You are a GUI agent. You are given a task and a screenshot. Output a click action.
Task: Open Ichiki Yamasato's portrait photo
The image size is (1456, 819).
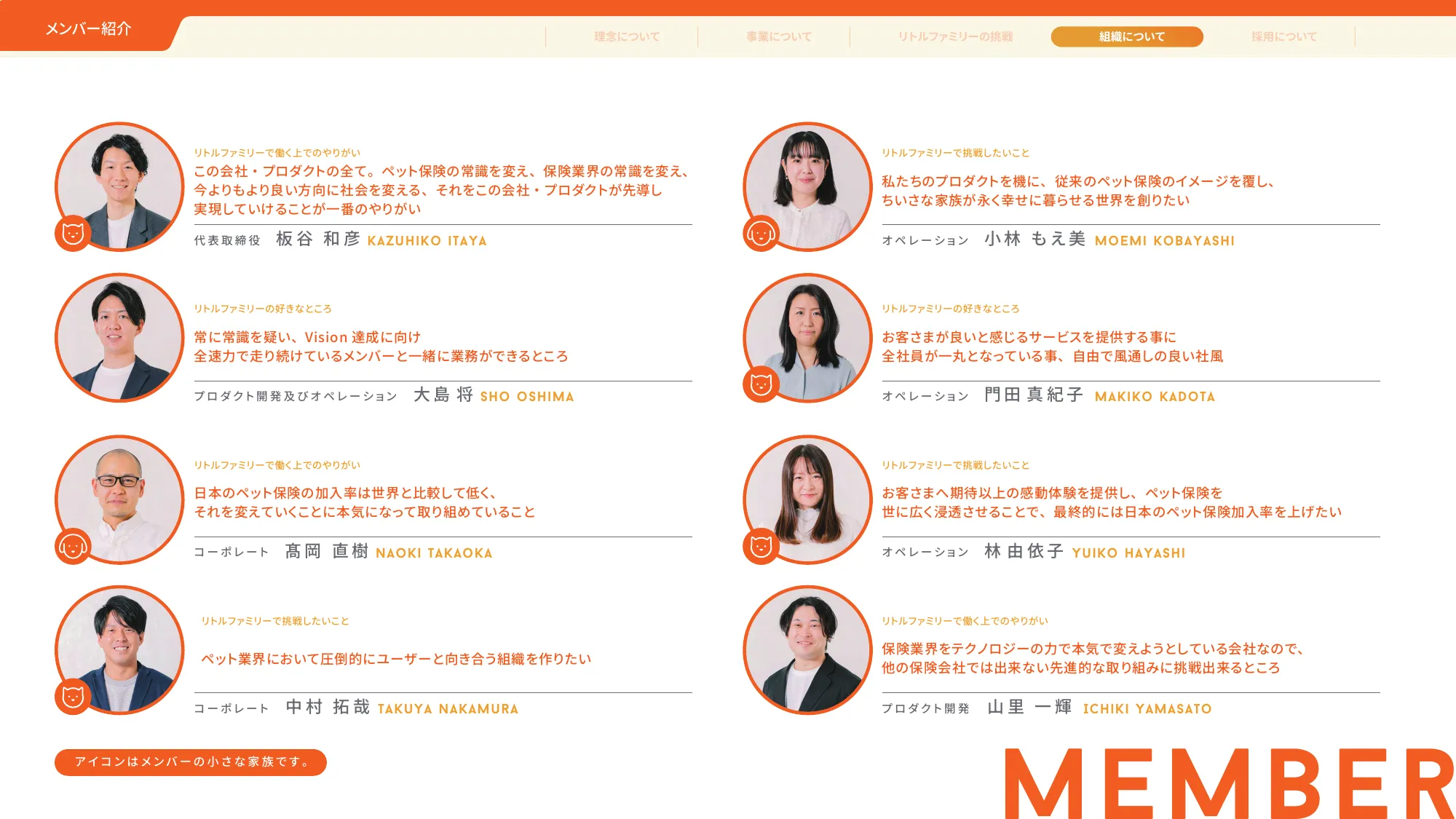click(807, 650)
